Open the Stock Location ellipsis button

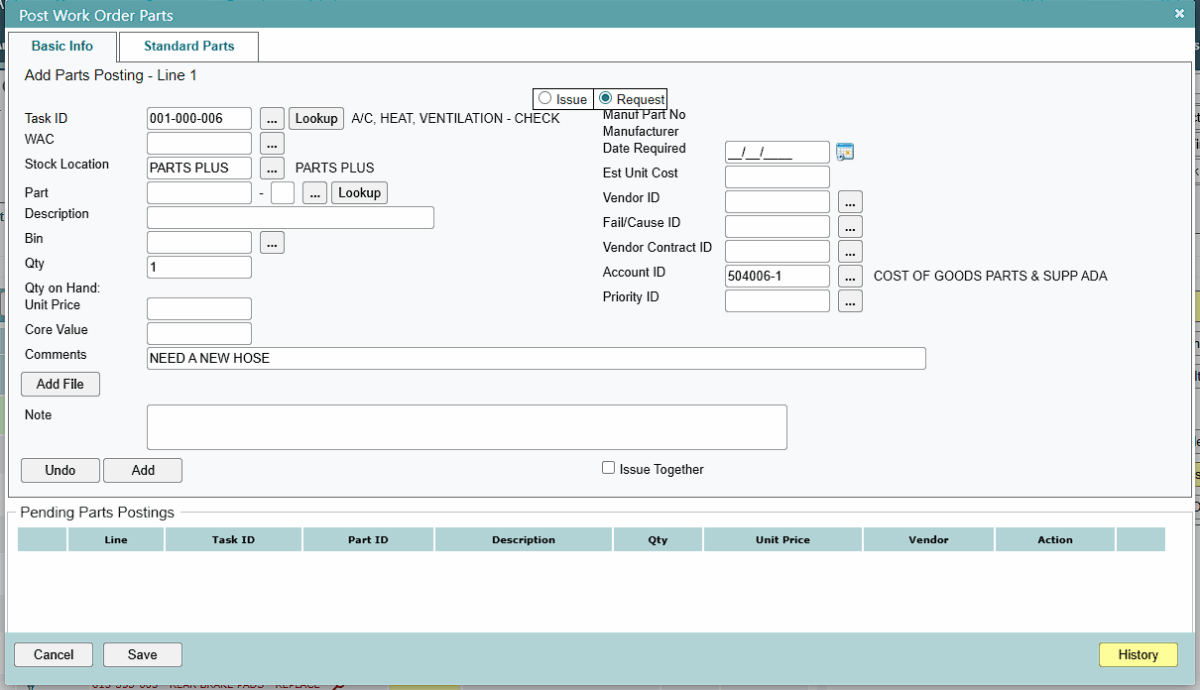coord(272,168)
